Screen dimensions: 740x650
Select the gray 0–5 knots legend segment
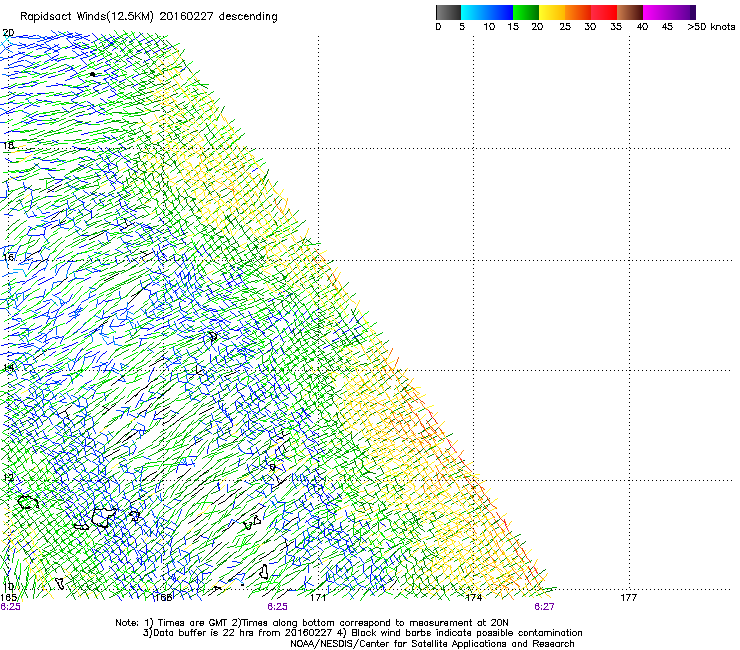coord(449,12)
